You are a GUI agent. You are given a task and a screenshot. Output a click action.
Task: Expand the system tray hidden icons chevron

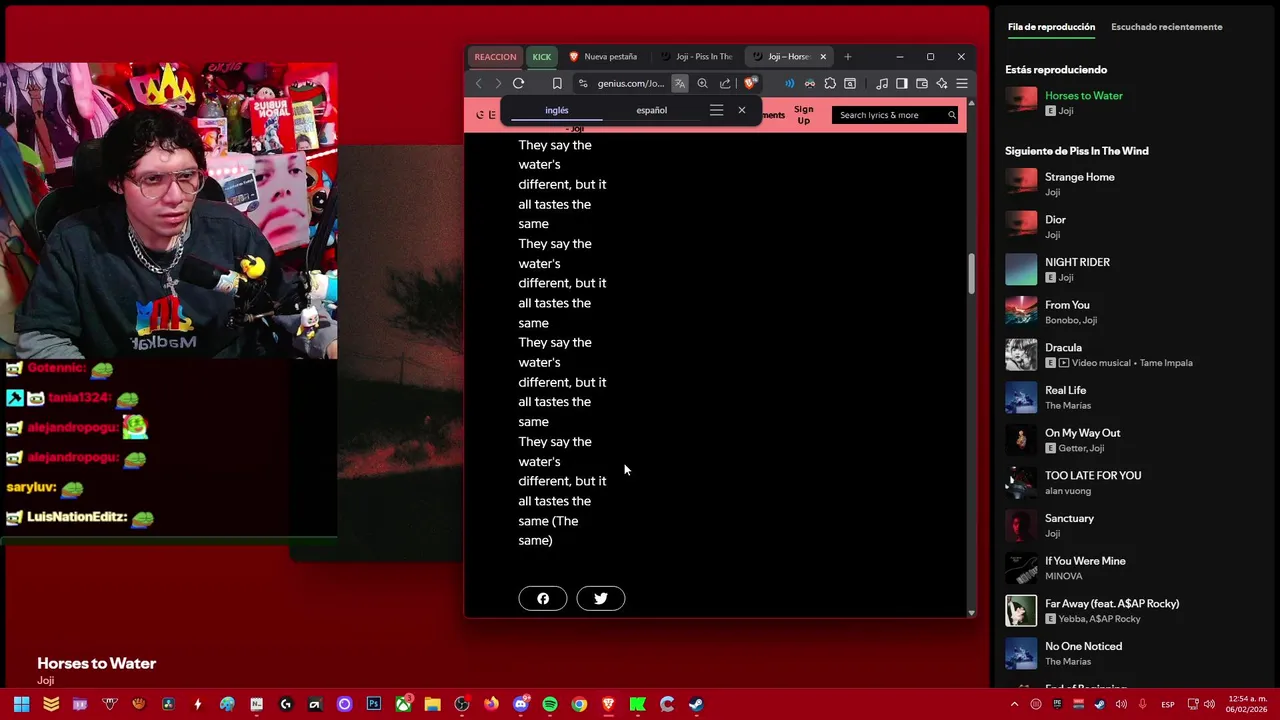coord(1016,704)
